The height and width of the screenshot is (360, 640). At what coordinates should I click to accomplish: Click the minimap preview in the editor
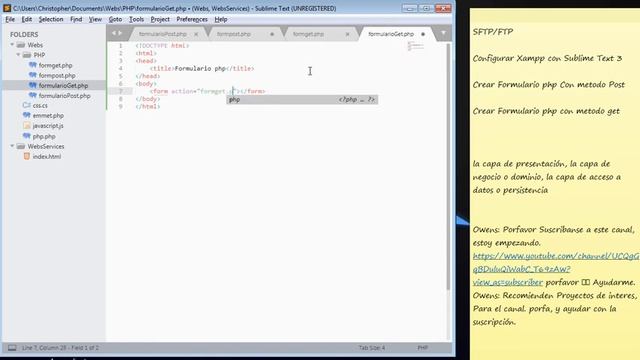[416, 46]
